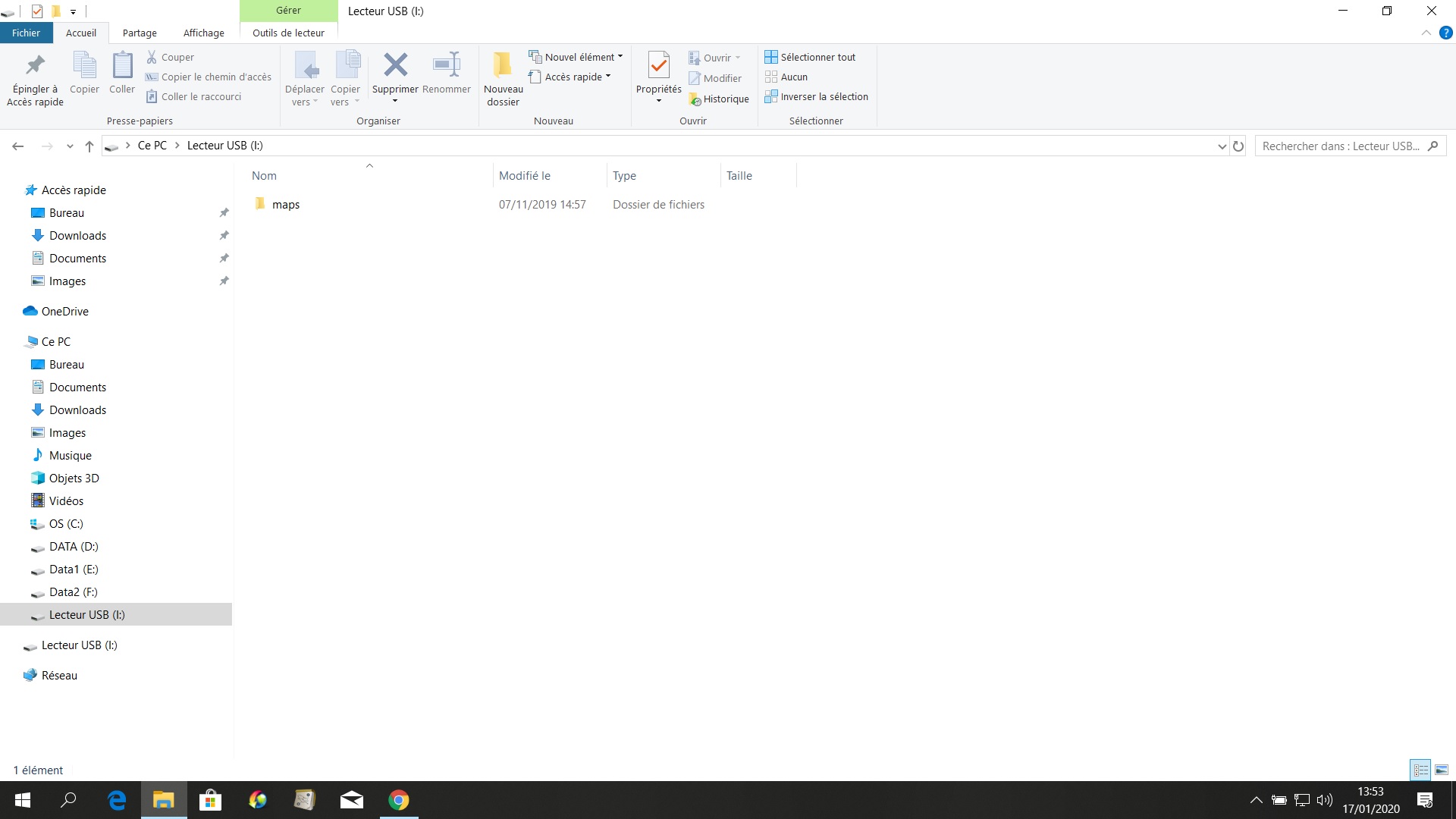
Task: Click the refresh button next to address bar
Action: [x=1238, y=146]
